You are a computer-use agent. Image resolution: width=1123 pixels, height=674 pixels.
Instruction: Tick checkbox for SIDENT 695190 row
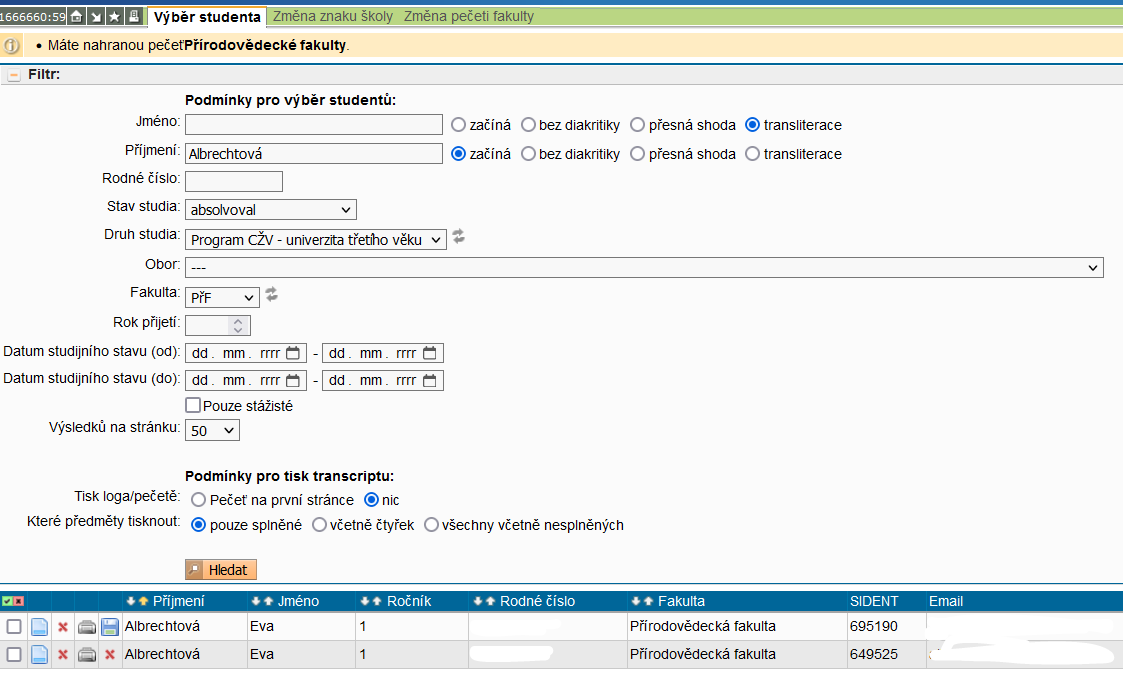[14, 627]
